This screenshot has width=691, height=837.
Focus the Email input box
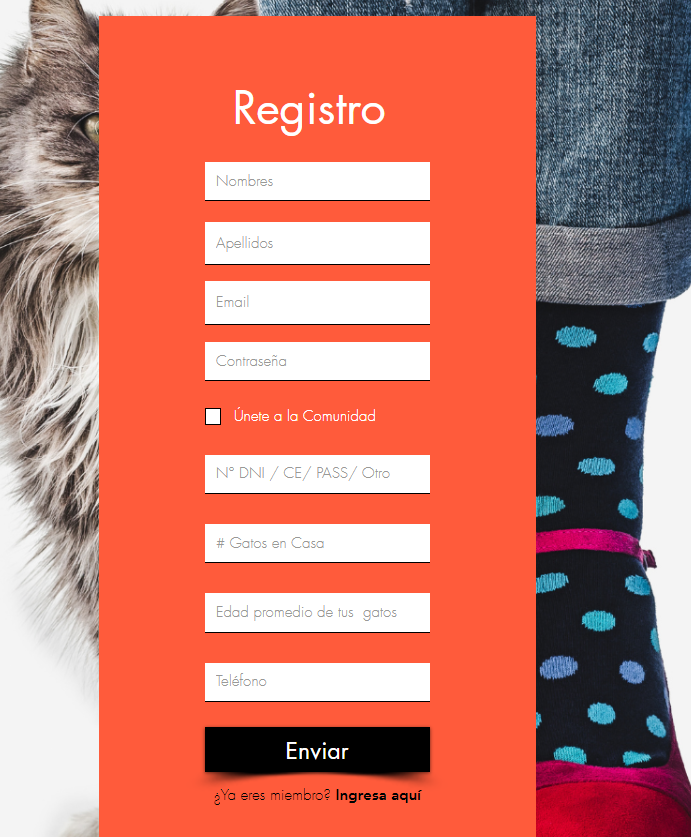317,303
